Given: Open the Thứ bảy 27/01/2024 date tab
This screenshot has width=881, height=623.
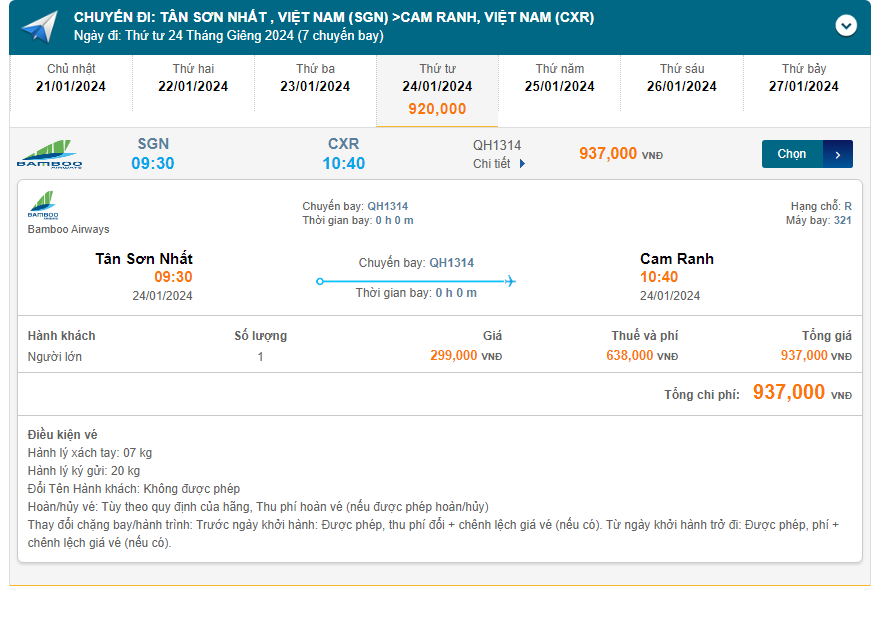Looking at the screenshot, I should pyautogui.click(x=804, y=78).
